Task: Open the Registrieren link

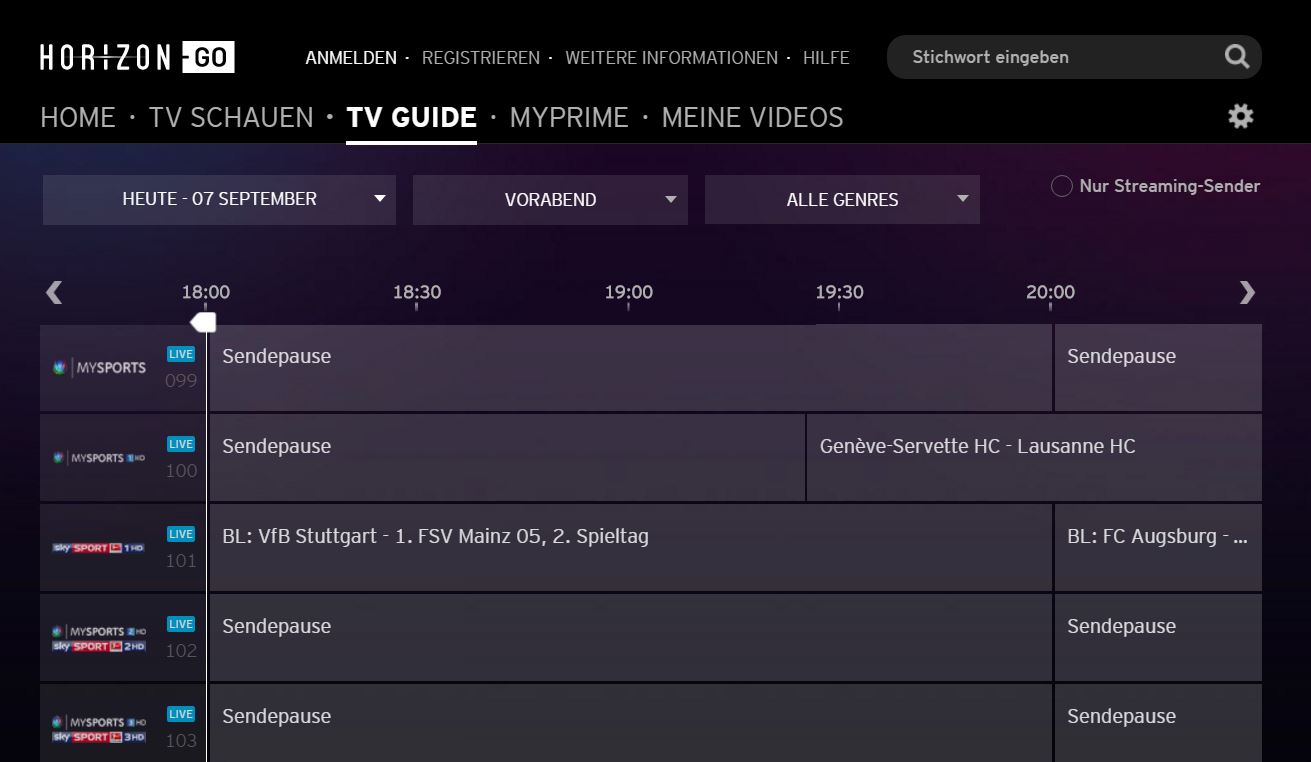Action: pos(480,58)
